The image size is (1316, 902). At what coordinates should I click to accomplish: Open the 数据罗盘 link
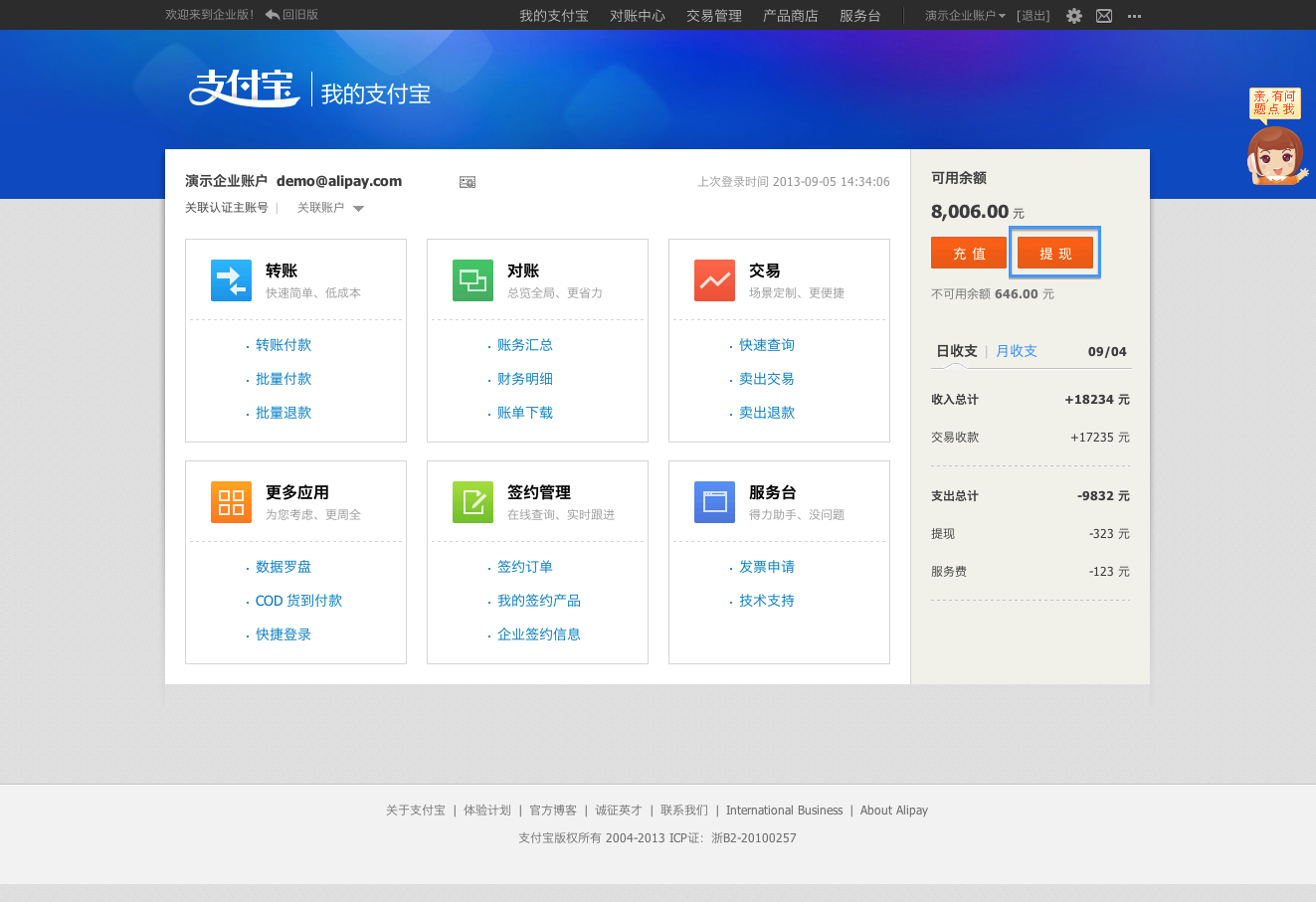[283, 567]
